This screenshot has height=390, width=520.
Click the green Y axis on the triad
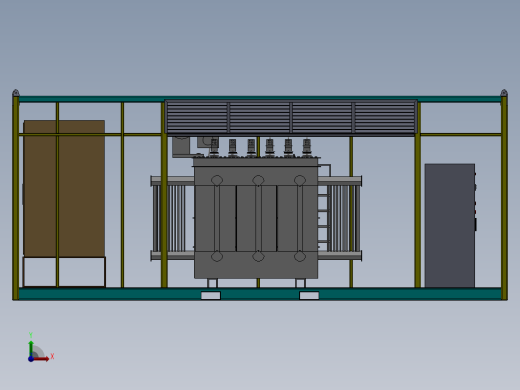click(x=31, y=348)
